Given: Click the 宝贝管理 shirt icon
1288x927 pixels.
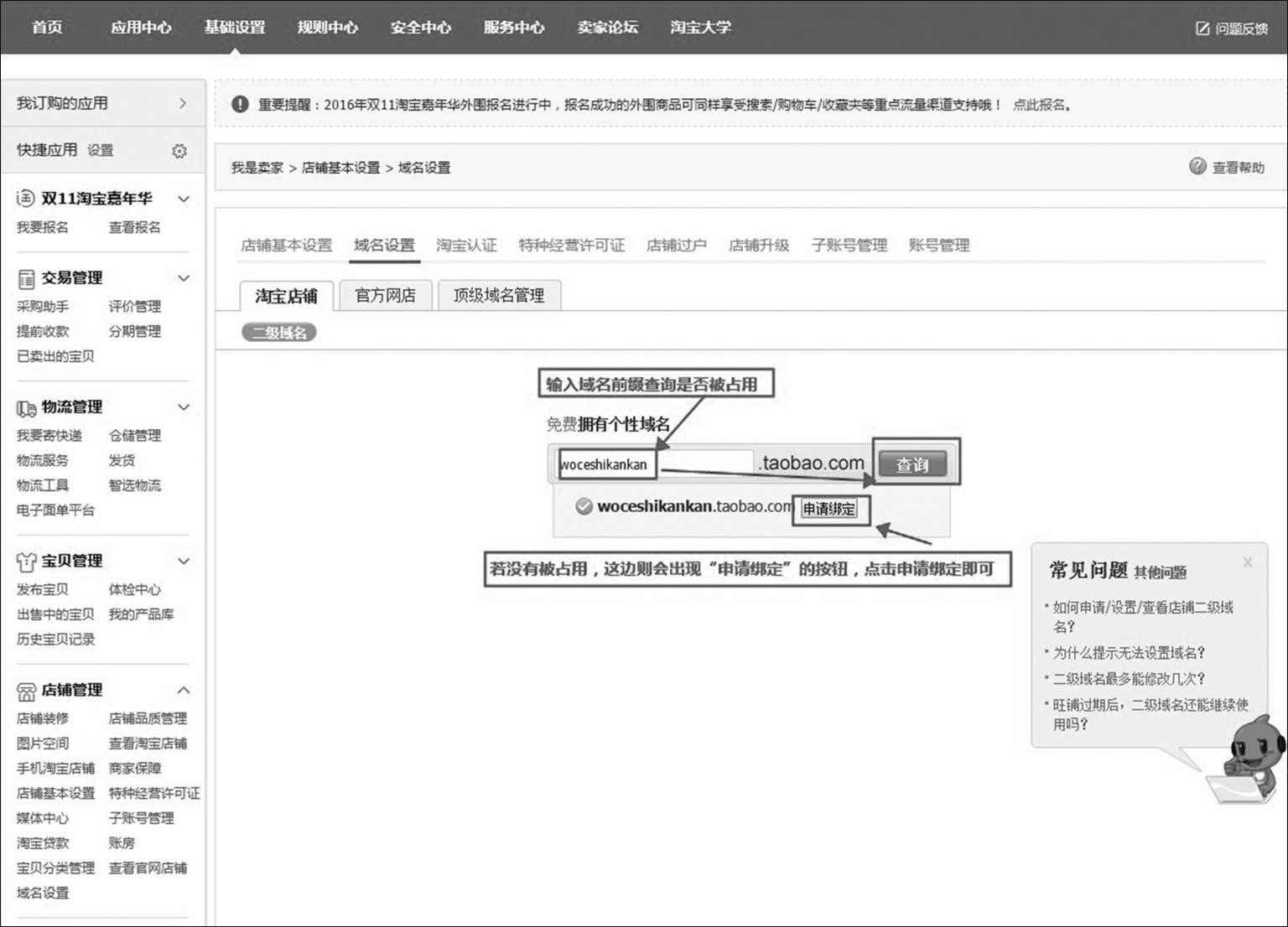Looking at the screenshot, I should coord(26,562).
